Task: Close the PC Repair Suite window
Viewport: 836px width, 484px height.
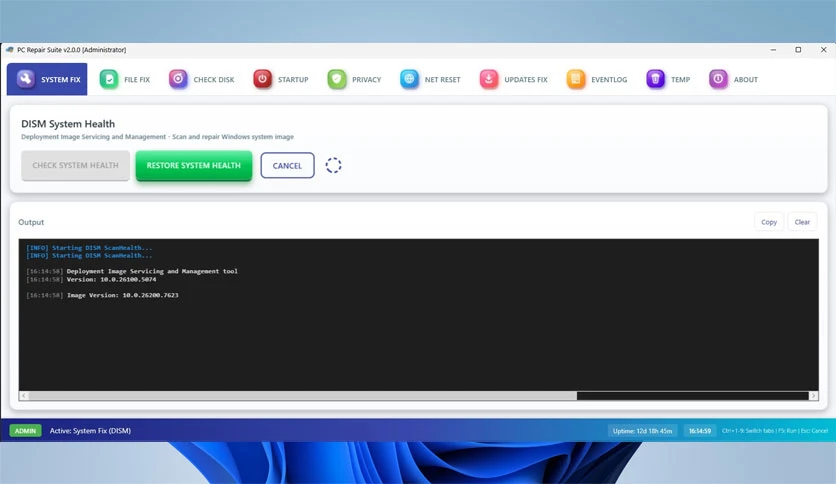Action: click(x=823, y=50)
